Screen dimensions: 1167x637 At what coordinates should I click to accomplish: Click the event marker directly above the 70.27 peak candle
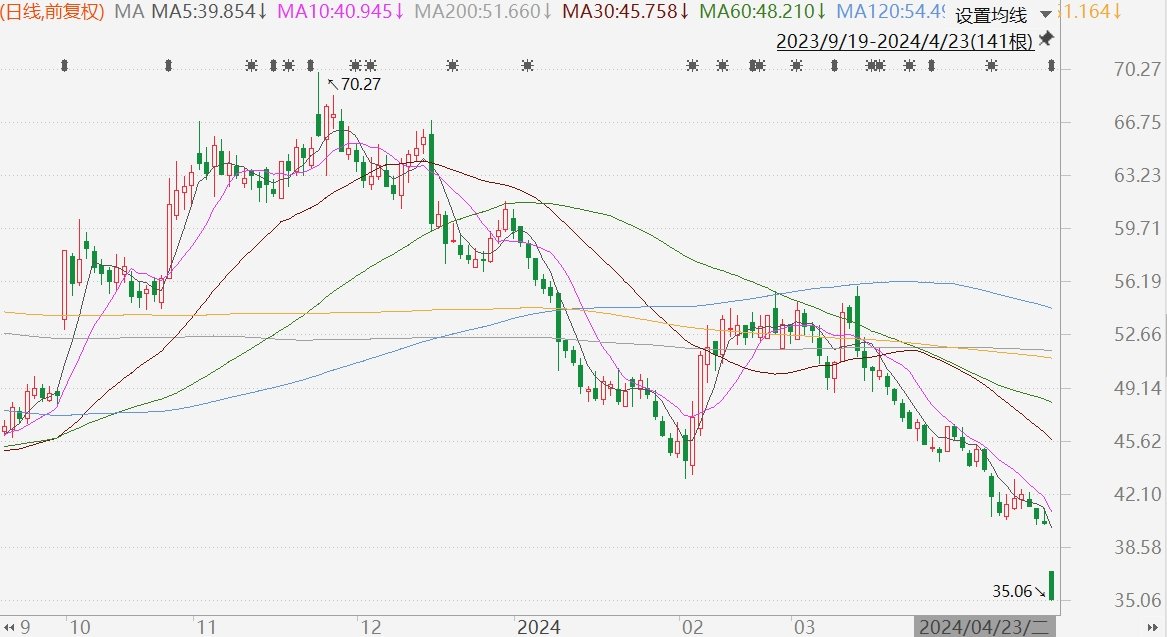pyautogui.click(x=311, y=66)
